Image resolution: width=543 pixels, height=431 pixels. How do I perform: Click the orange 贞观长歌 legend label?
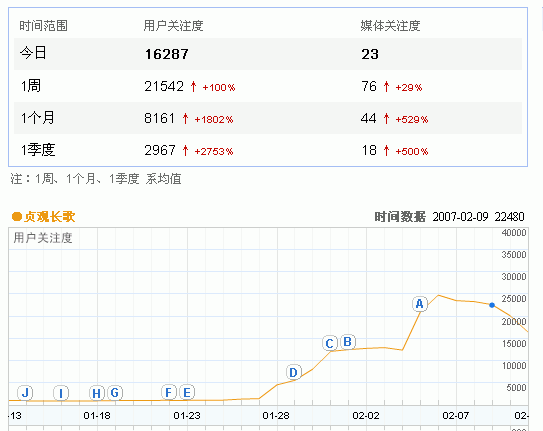coord(50,217)
